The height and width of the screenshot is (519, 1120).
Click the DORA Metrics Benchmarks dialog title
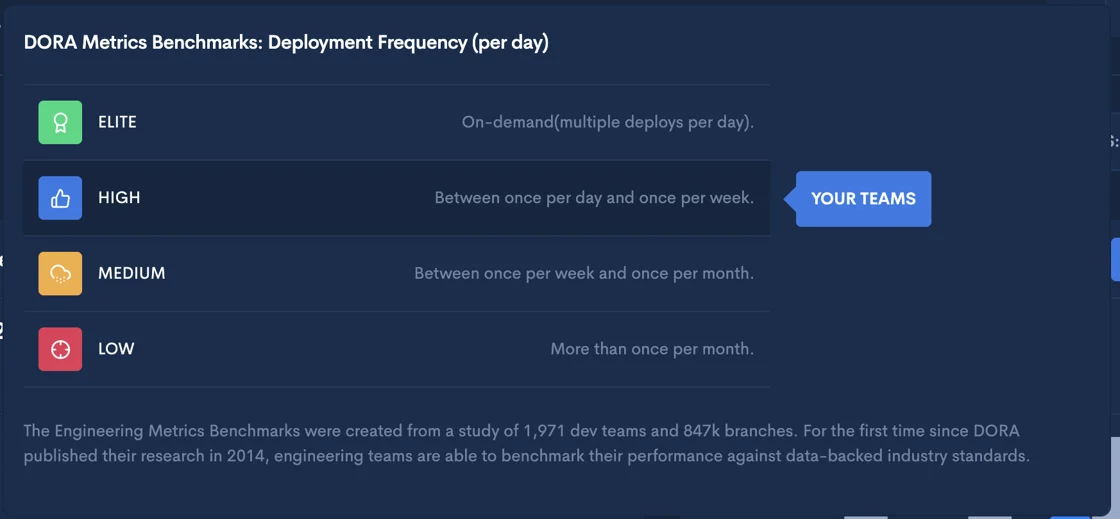tap(286, 43)
